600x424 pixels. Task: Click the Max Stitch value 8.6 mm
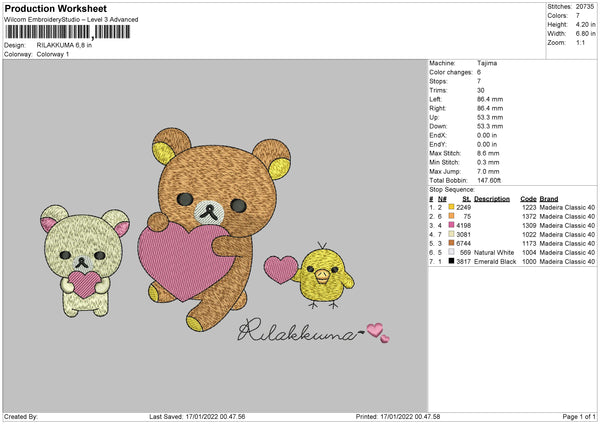click(488, 153)
